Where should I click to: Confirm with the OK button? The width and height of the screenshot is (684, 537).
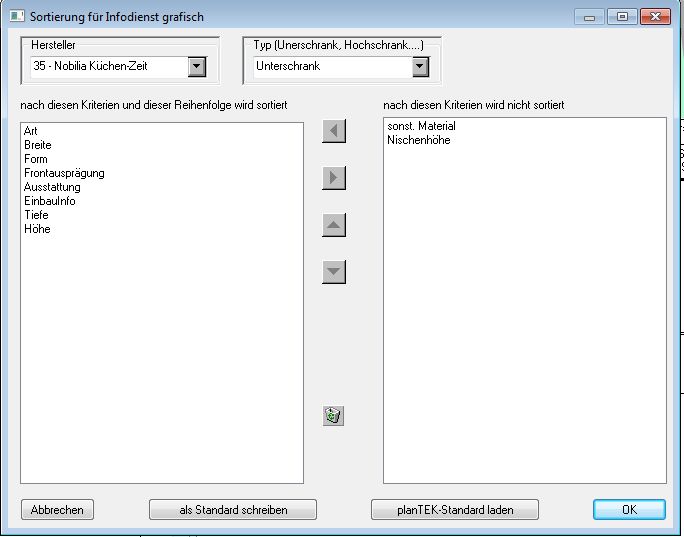pos(629,510)
